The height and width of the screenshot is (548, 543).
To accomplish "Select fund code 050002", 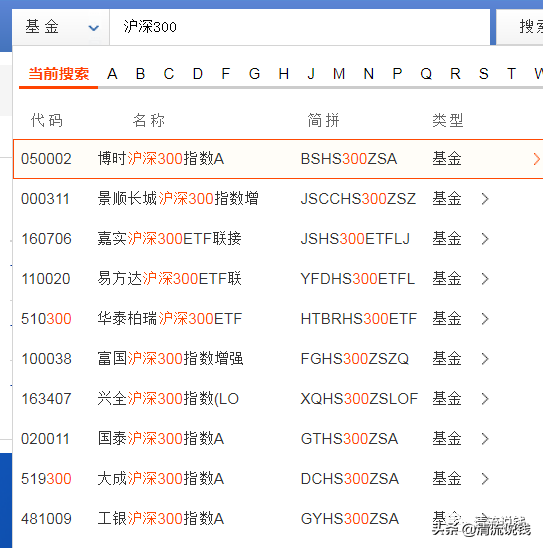I will tap(46, 159).
